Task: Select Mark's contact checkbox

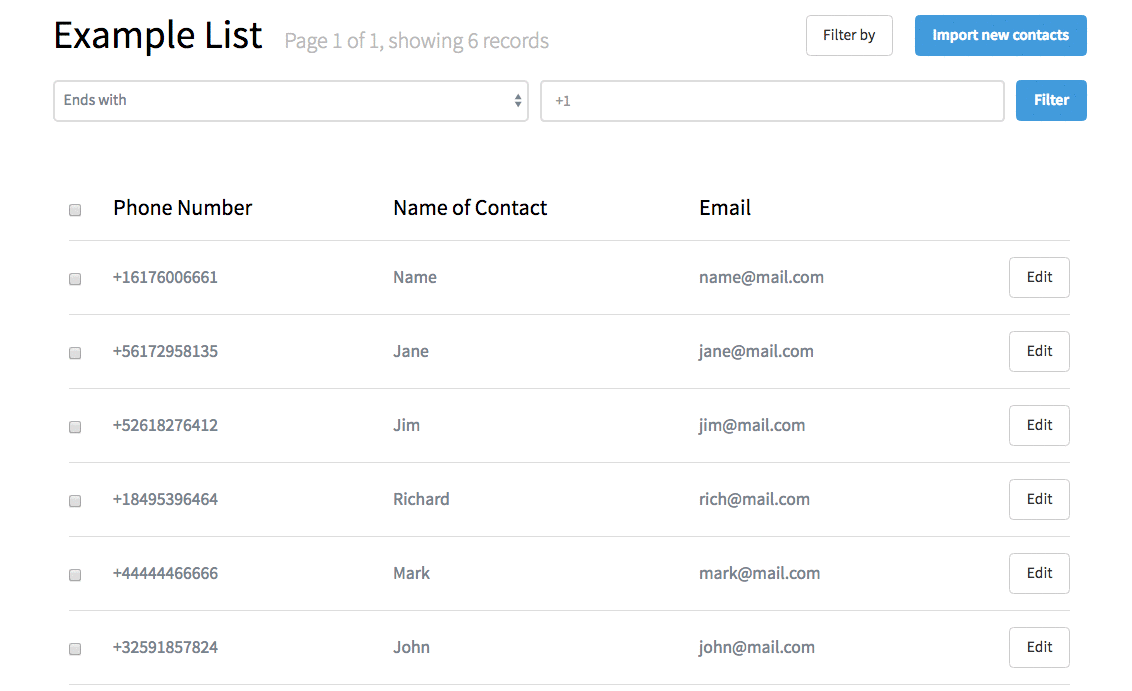Action: click(x=75, y=575)
